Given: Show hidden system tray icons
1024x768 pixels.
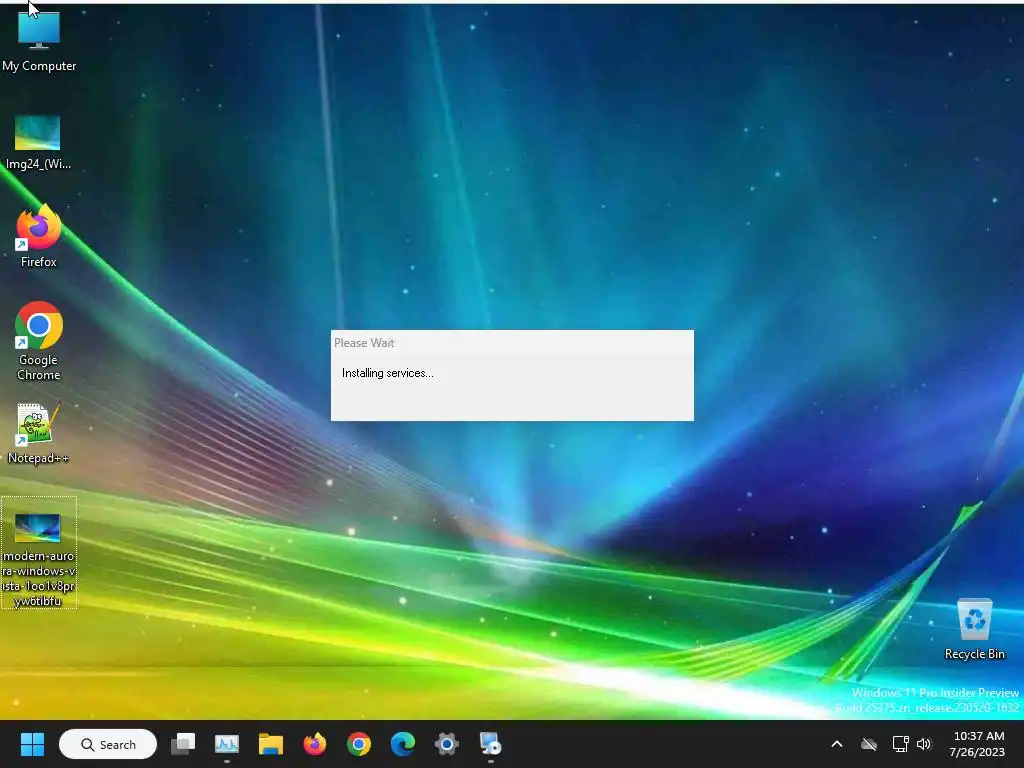Looking at the screenshot, I should [837, 744].
